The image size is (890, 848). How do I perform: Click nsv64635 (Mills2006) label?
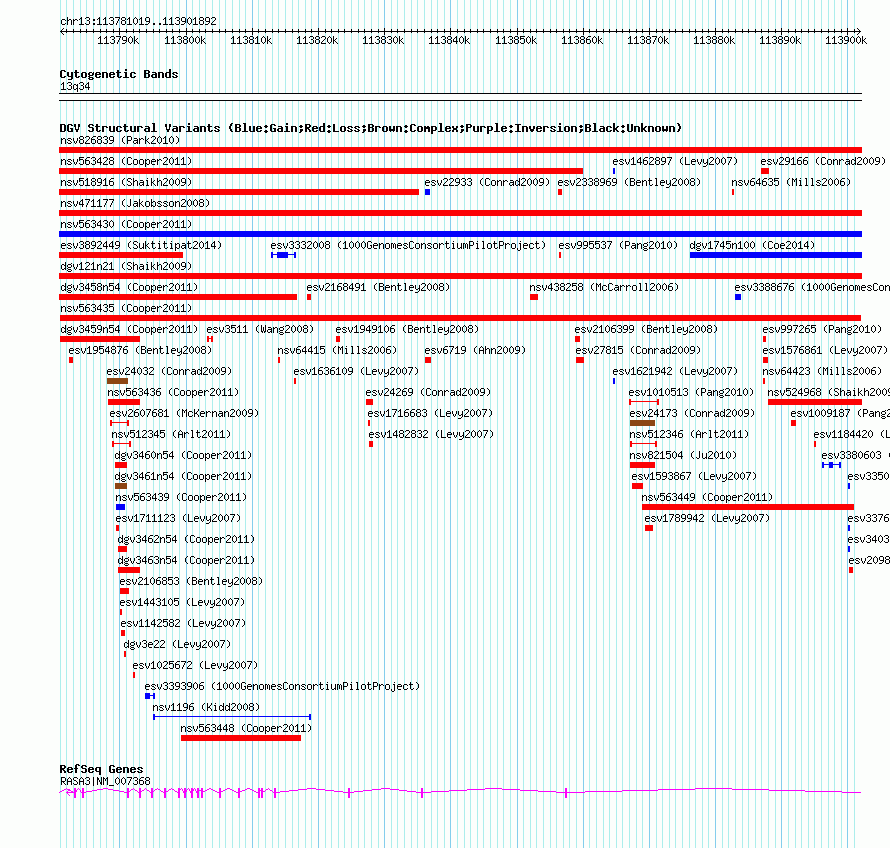pyautogui.click(x=791, y=182)
